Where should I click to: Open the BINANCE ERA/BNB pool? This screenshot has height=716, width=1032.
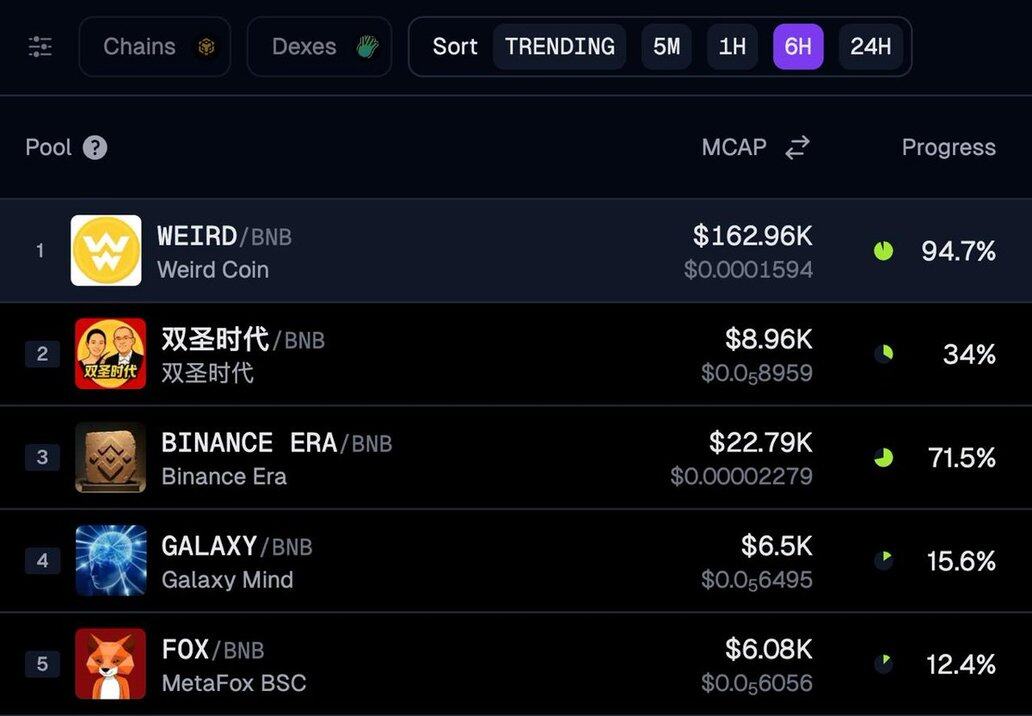(276, 443)
